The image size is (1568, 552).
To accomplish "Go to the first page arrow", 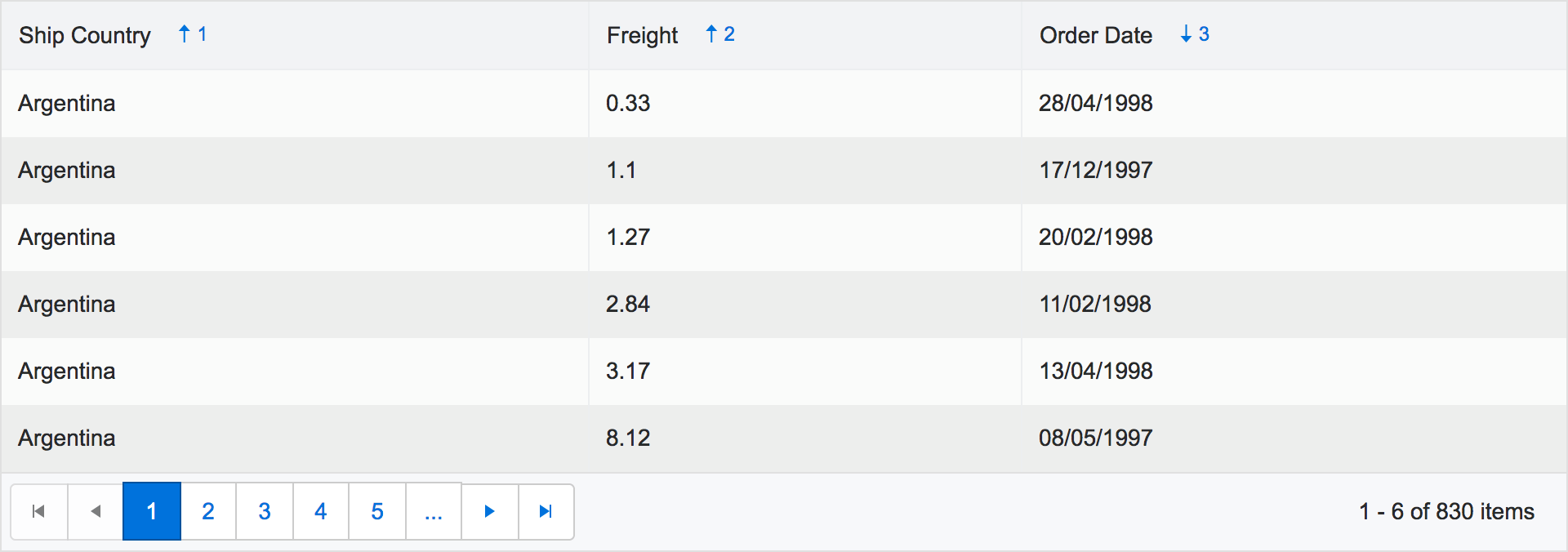I will click(x=38, y=511).
